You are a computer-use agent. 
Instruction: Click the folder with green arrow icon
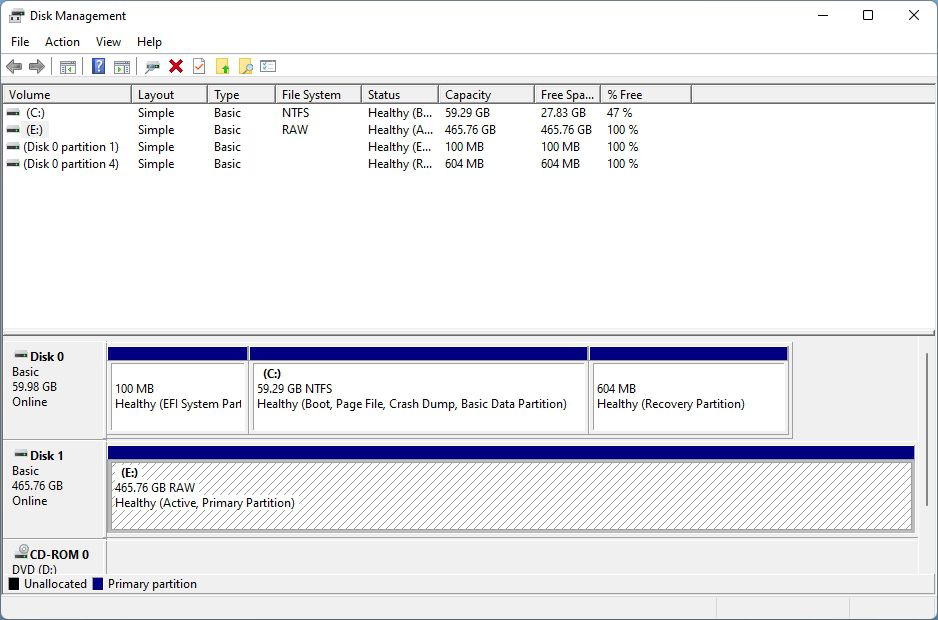pos(222,67)
